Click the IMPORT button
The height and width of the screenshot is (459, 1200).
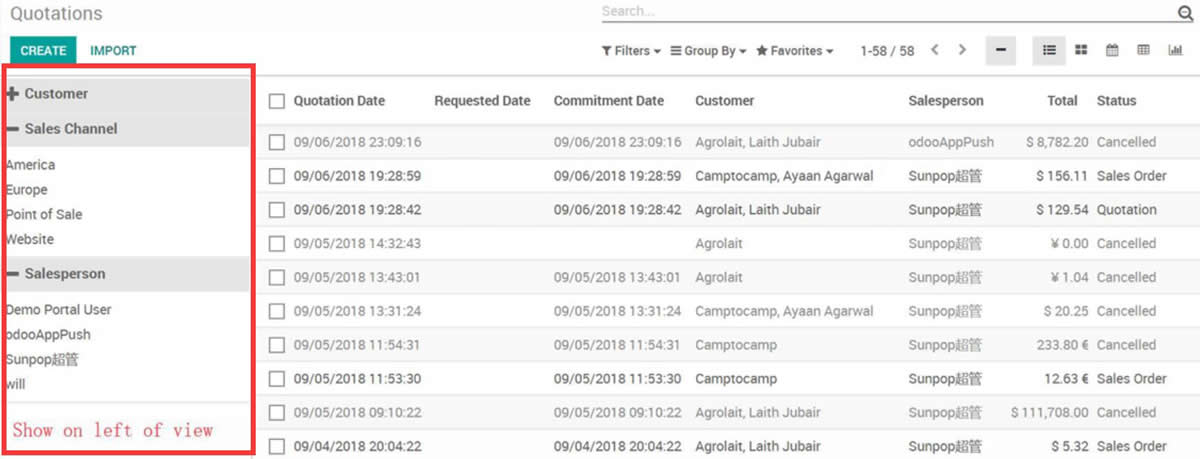(113, 51)
